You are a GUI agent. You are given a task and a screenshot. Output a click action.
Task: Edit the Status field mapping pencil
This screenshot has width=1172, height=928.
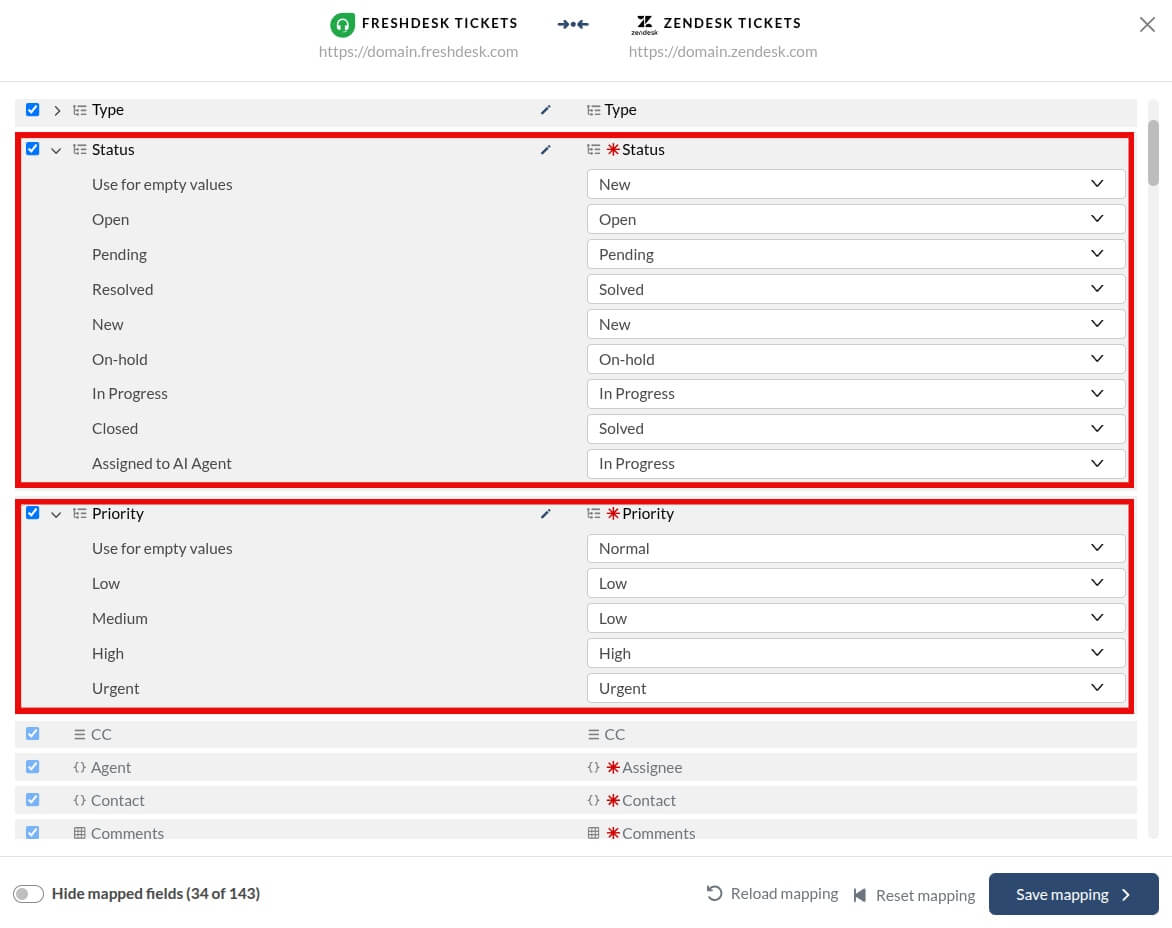tap(546, 149)
